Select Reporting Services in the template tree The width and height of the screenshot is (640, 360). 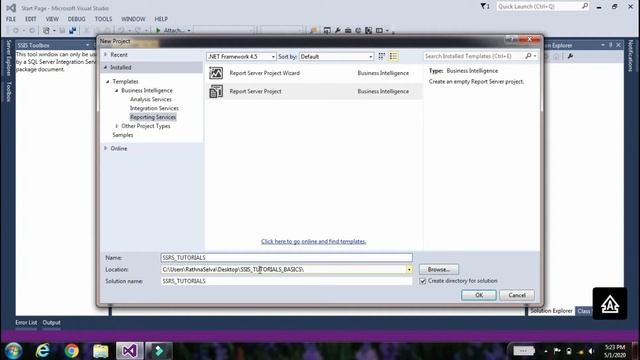coord(153,117)
